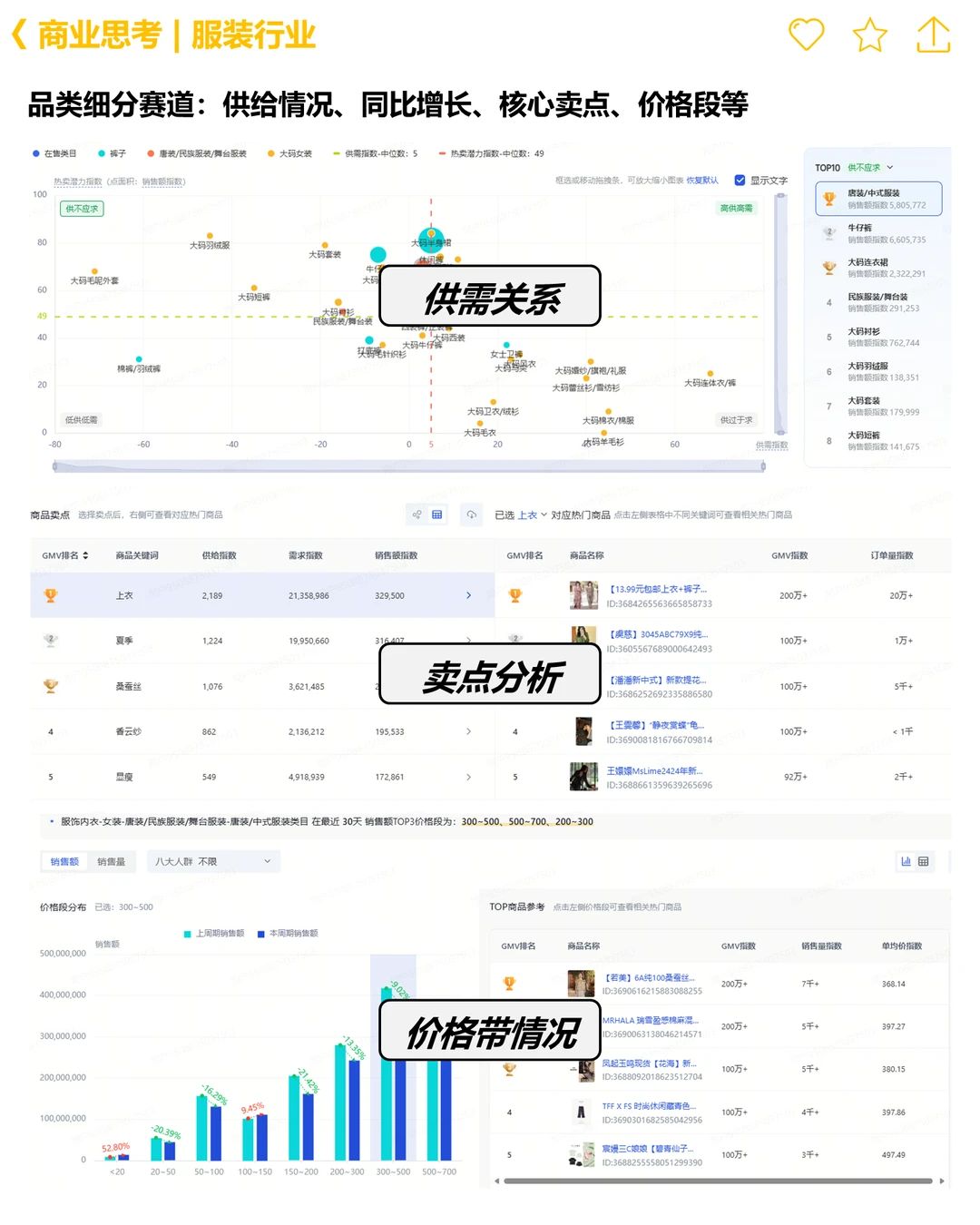Select 大码短裤 in TOP10 list
Image resolution: width=980 pixels, height=1225 pixels.
[878, 440]
